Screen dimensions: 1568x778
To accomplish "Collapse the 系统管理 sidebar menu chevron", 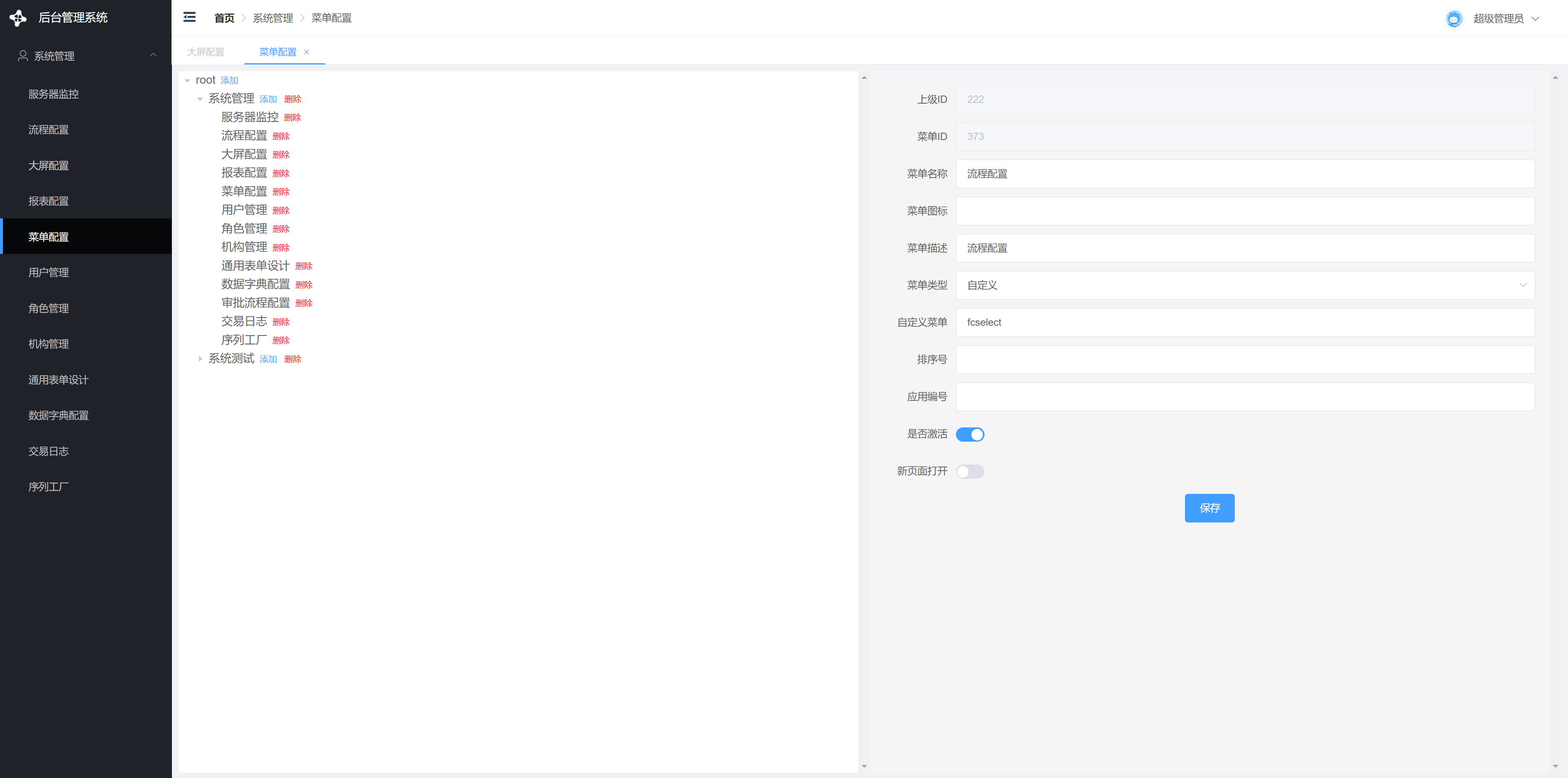I will [154, 56].
